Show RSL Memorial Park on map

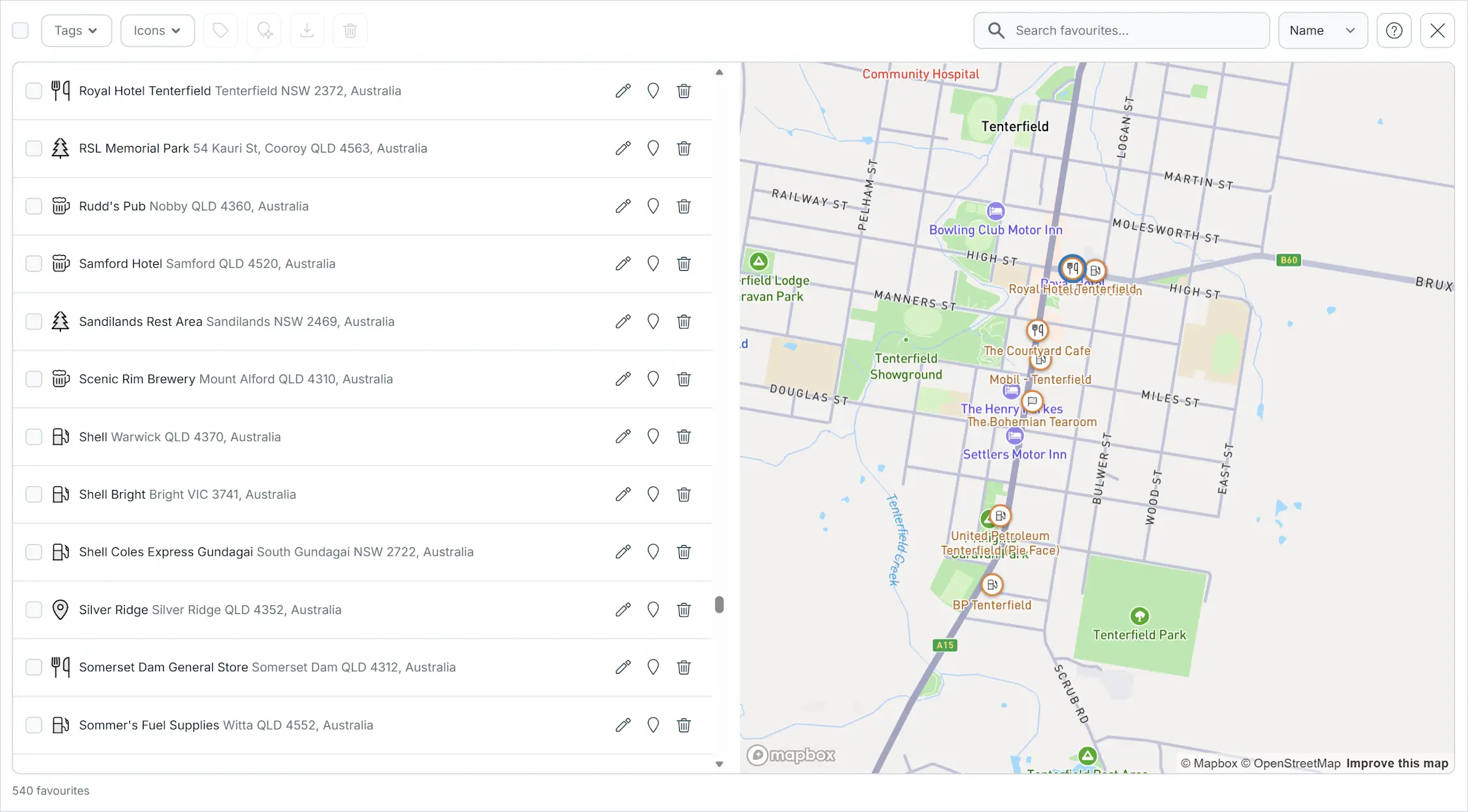point(653,149)
